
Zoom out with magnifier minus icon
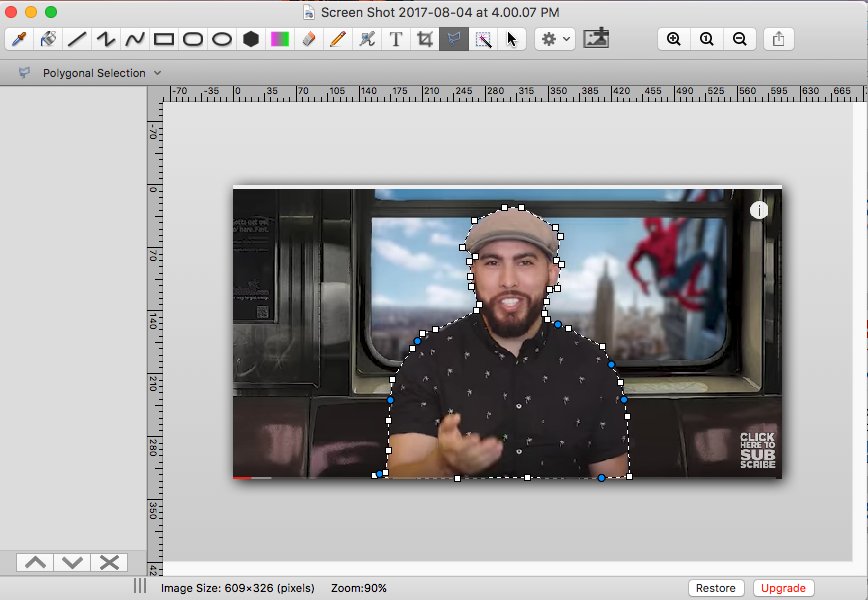[x=740, y=39]
